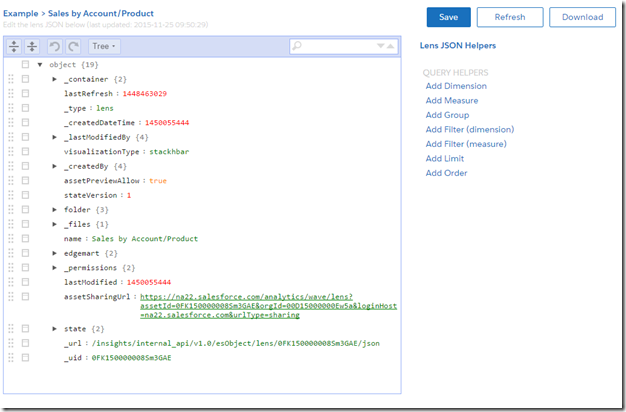Click the Download button
Screen dimensions: 626x412
point(582,17)
